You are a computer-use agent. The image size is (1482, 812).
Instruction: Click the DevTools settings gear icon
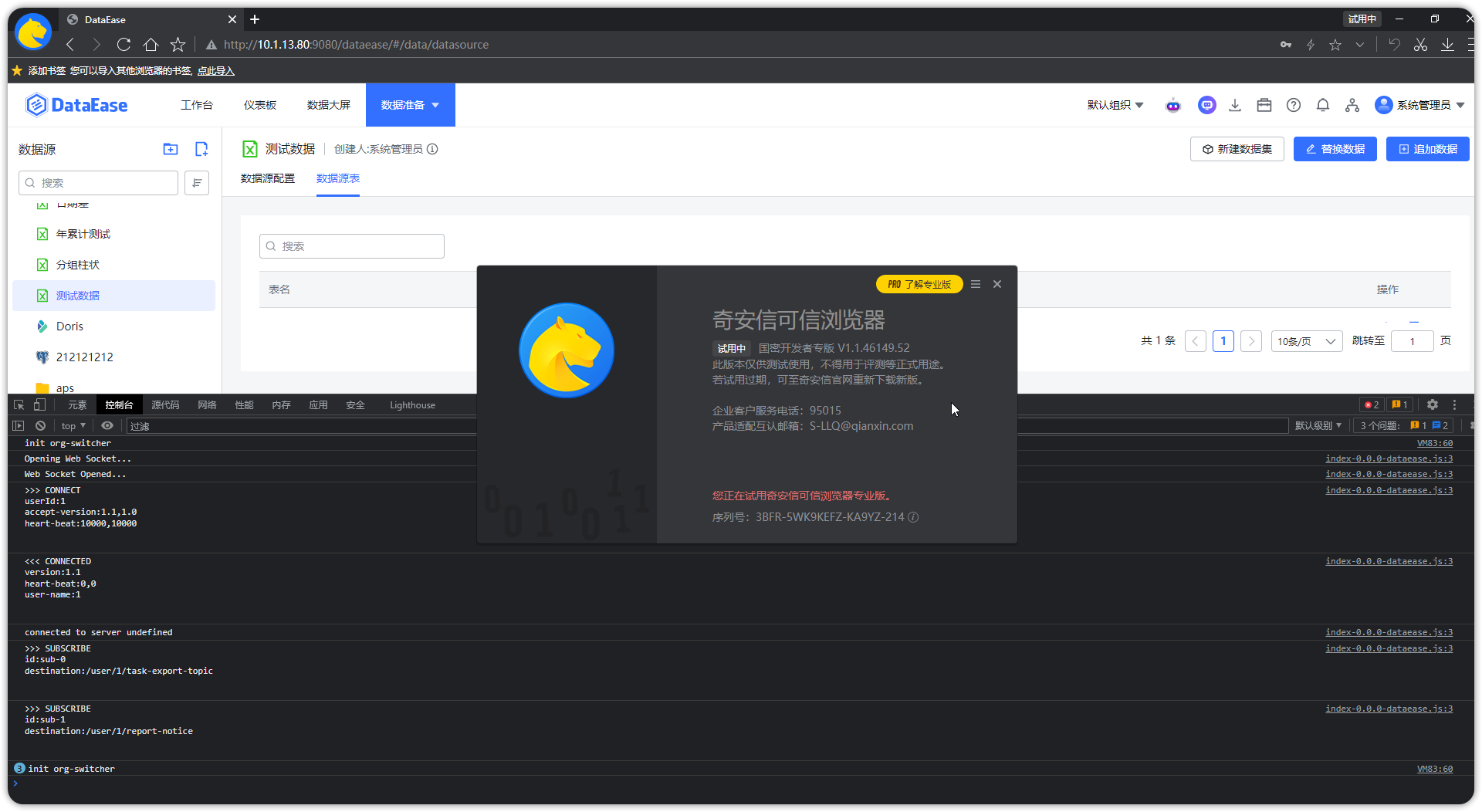coord(1432,404)
